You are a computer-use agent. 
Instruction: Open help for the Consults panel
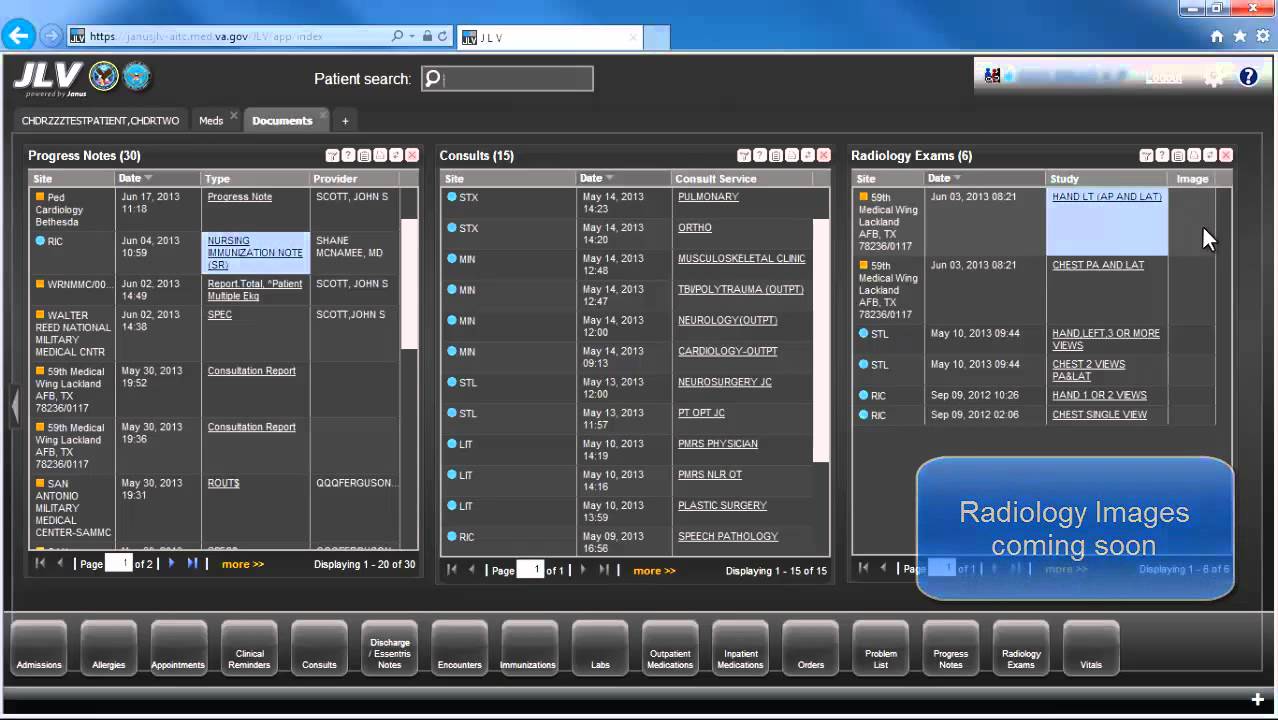click(x=760, y=156)
